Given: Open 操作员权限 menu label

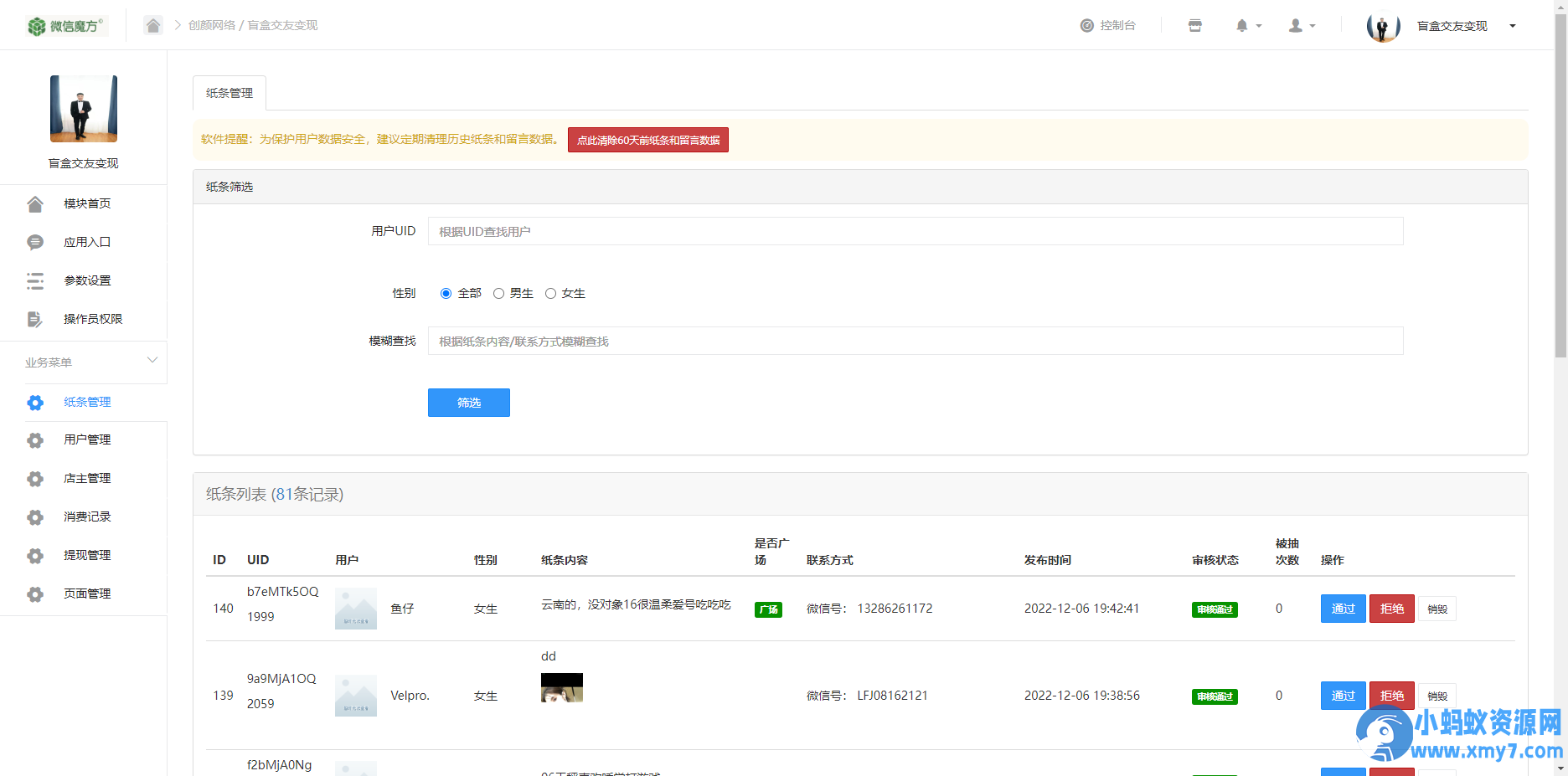Looking at the screenshot, I should click(93, 319).
